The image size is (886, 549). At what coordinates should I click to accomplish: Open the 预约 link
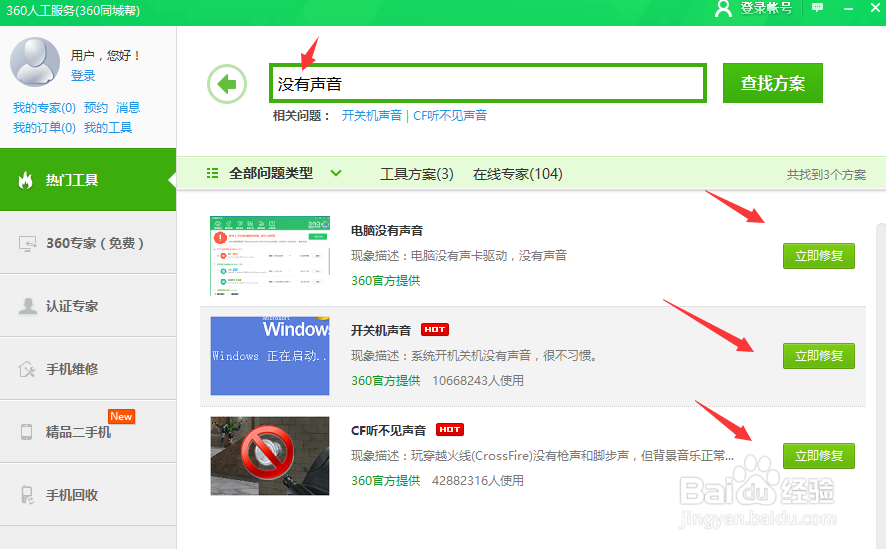pyautogui.click(x=95, y=107)
